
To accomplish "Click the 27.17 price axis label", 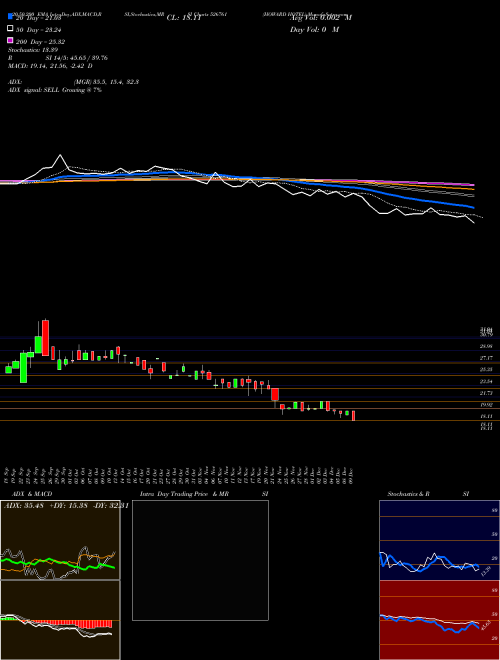I will (x=486, y=358).
